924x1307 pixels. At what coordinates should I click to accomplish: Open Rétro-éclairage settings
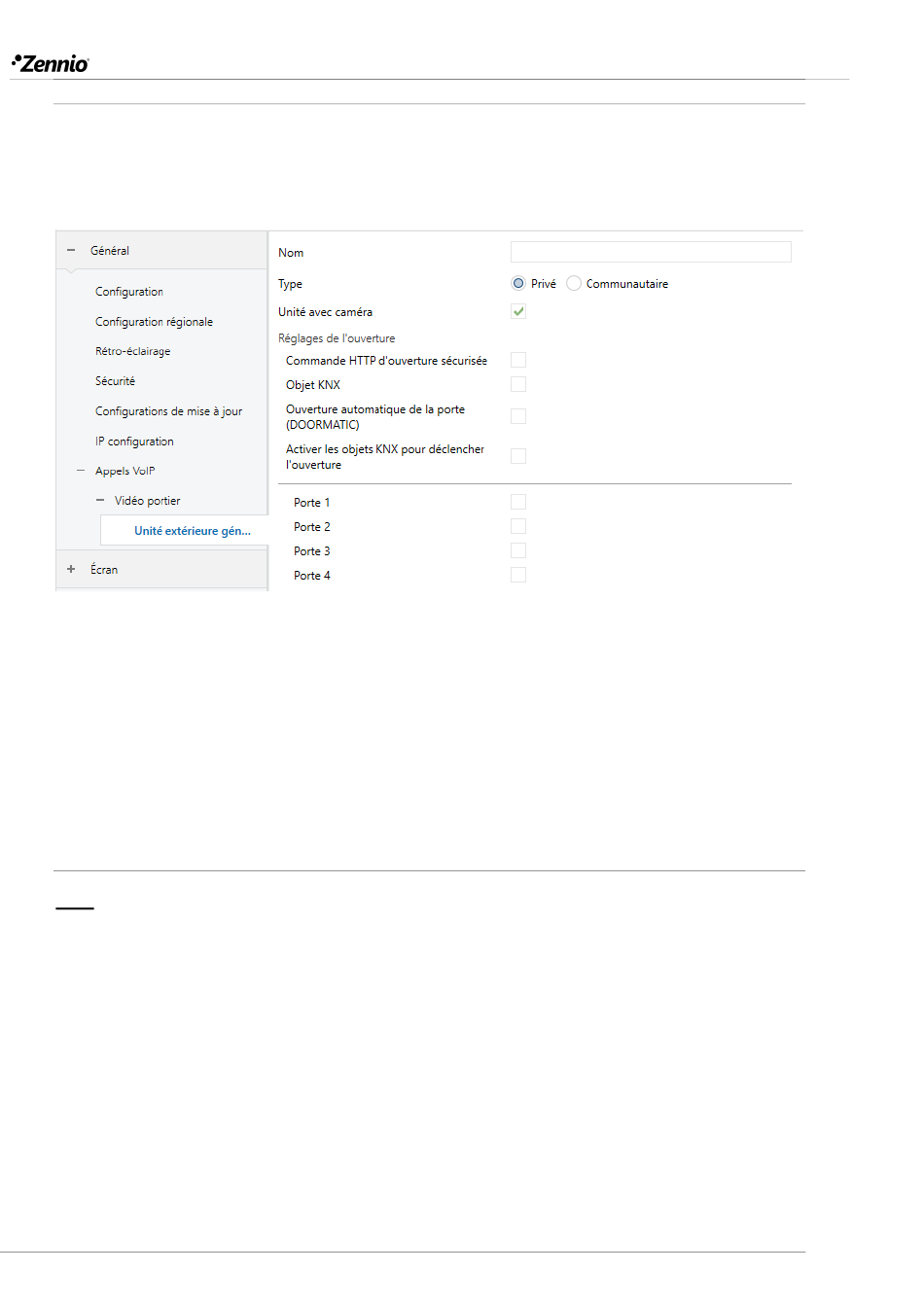coord(132,351)
